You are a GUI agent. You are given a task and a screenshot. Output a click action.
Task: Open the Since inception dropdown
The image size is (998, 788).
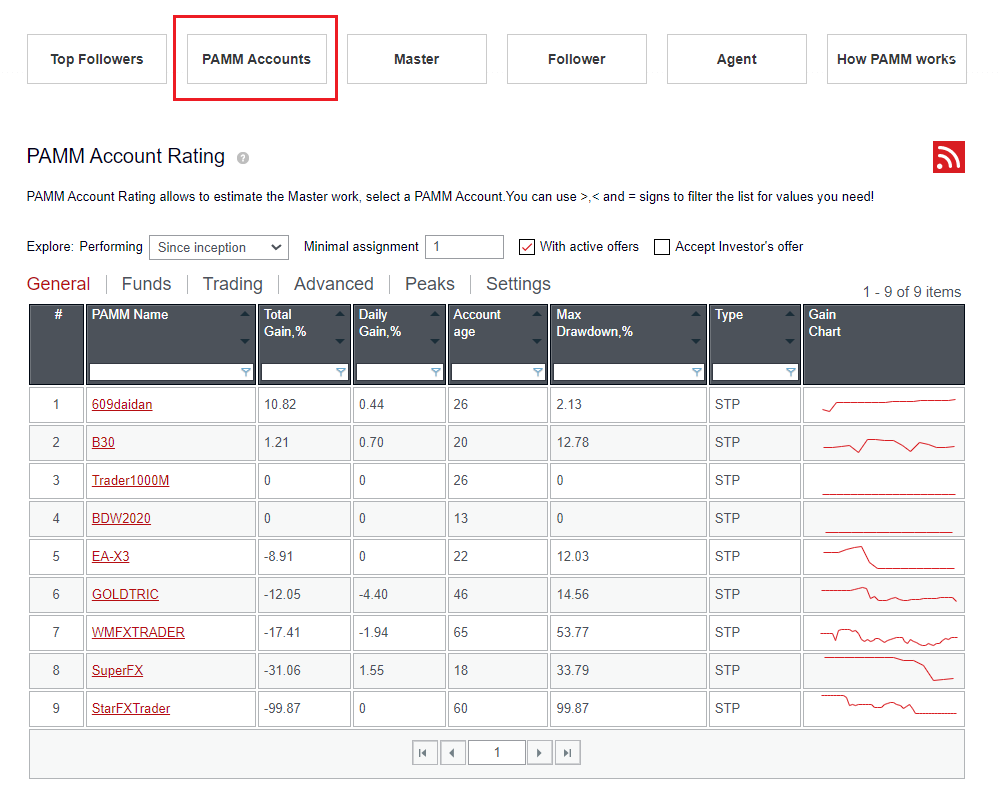218,247
